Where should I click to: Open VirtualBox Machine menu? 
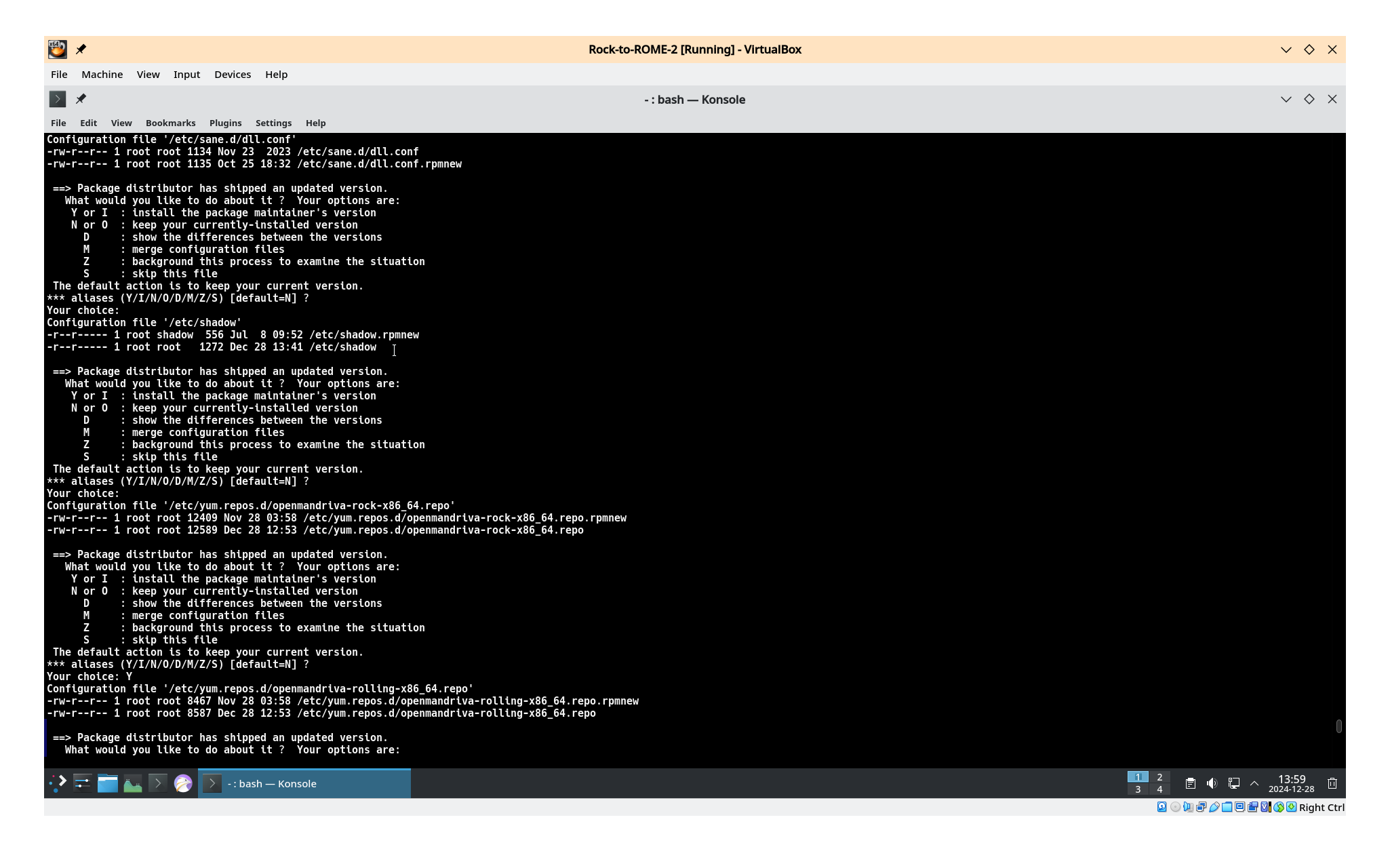click(x=102, y=75)
